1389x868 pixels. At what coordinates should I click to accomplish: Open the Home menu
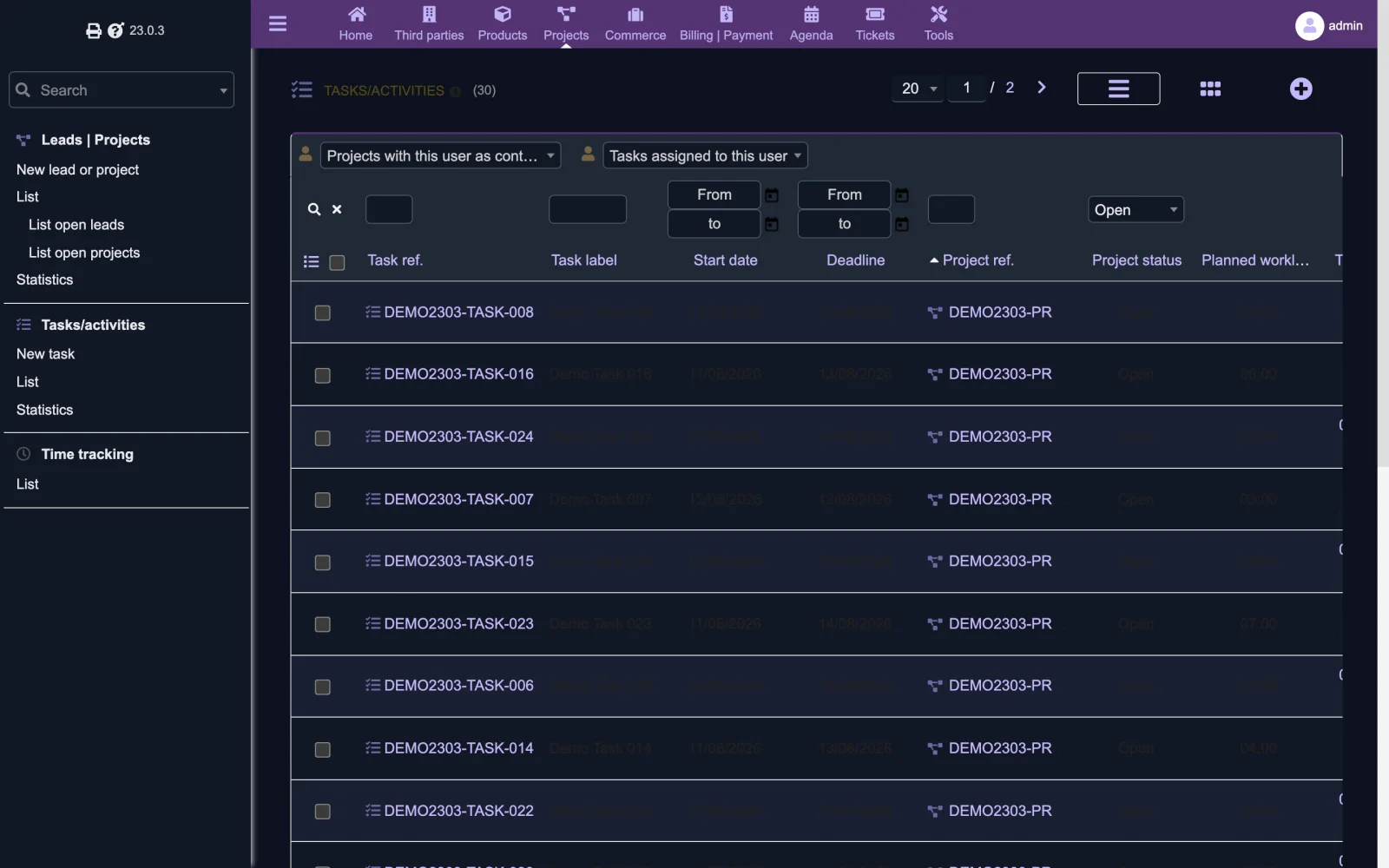pyautogui.click(x=356, y=24)
